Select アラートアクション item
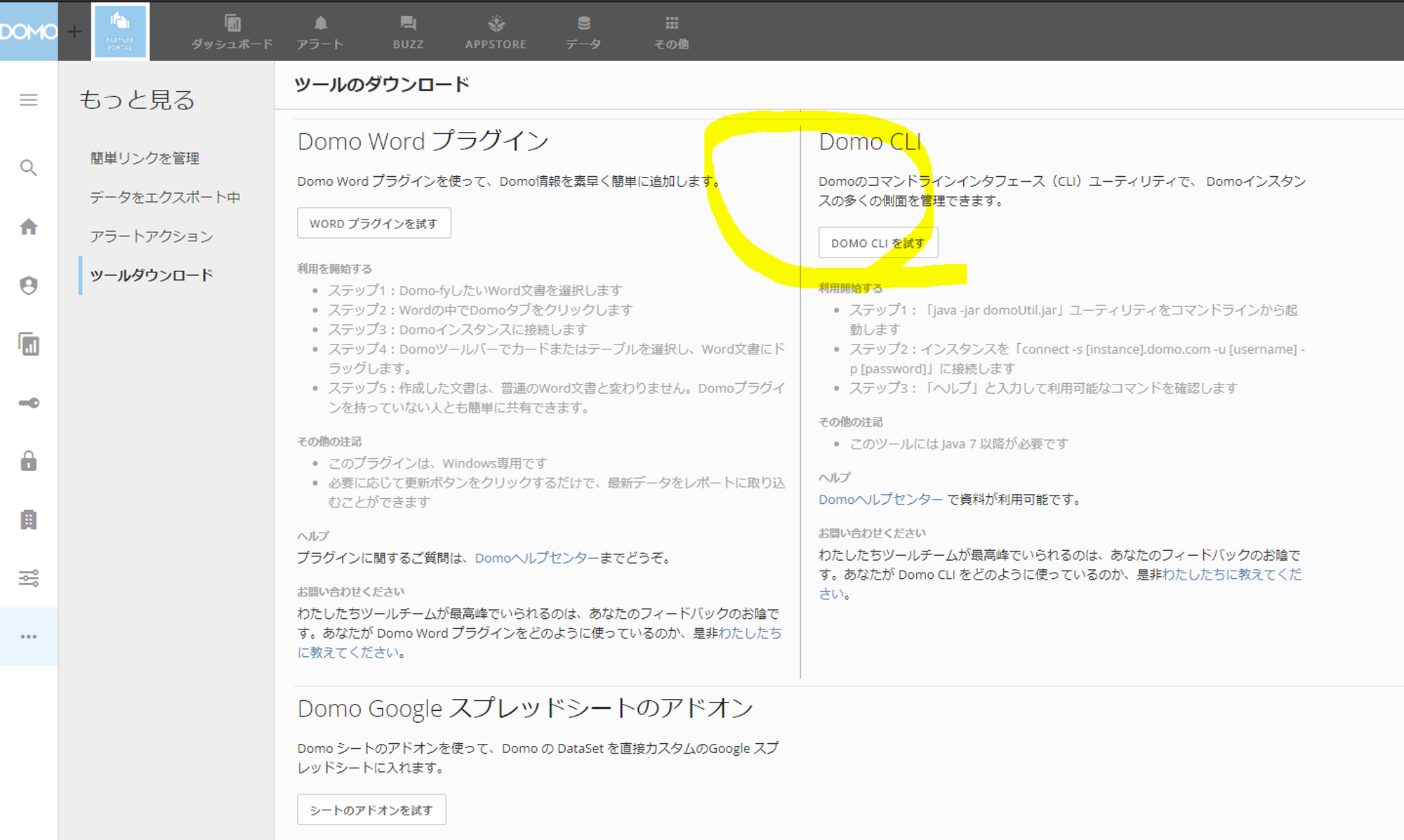The height and width of the screenshot is (840, 1404). click(x=152, y=236)
